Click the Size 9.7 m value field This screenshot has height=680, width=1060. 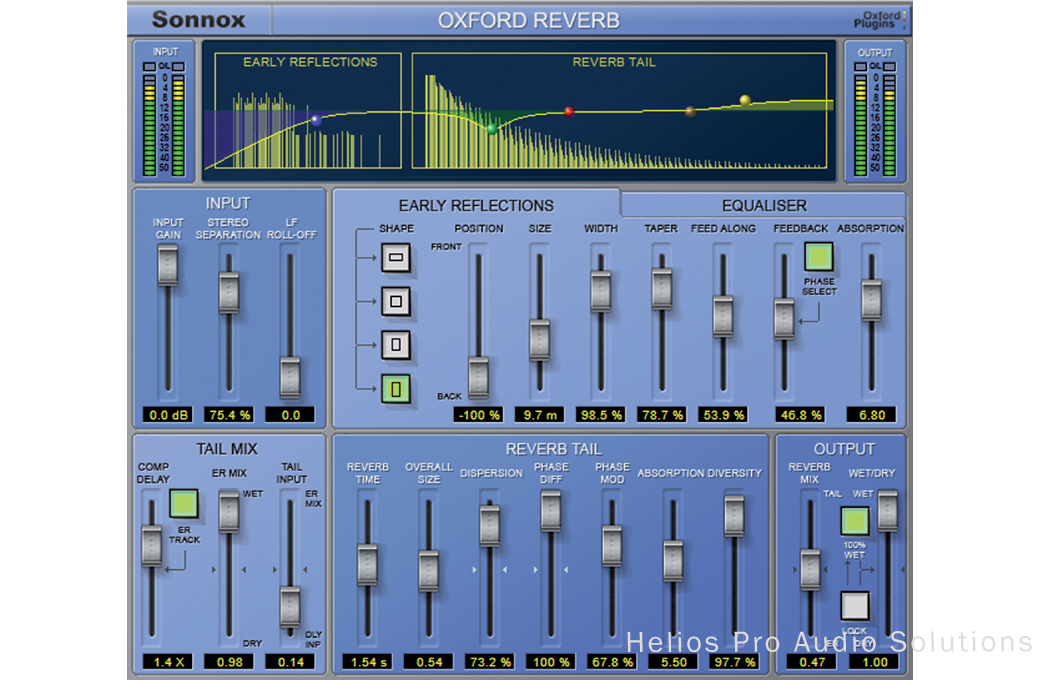pyautogui.click(x=539, y=415)
